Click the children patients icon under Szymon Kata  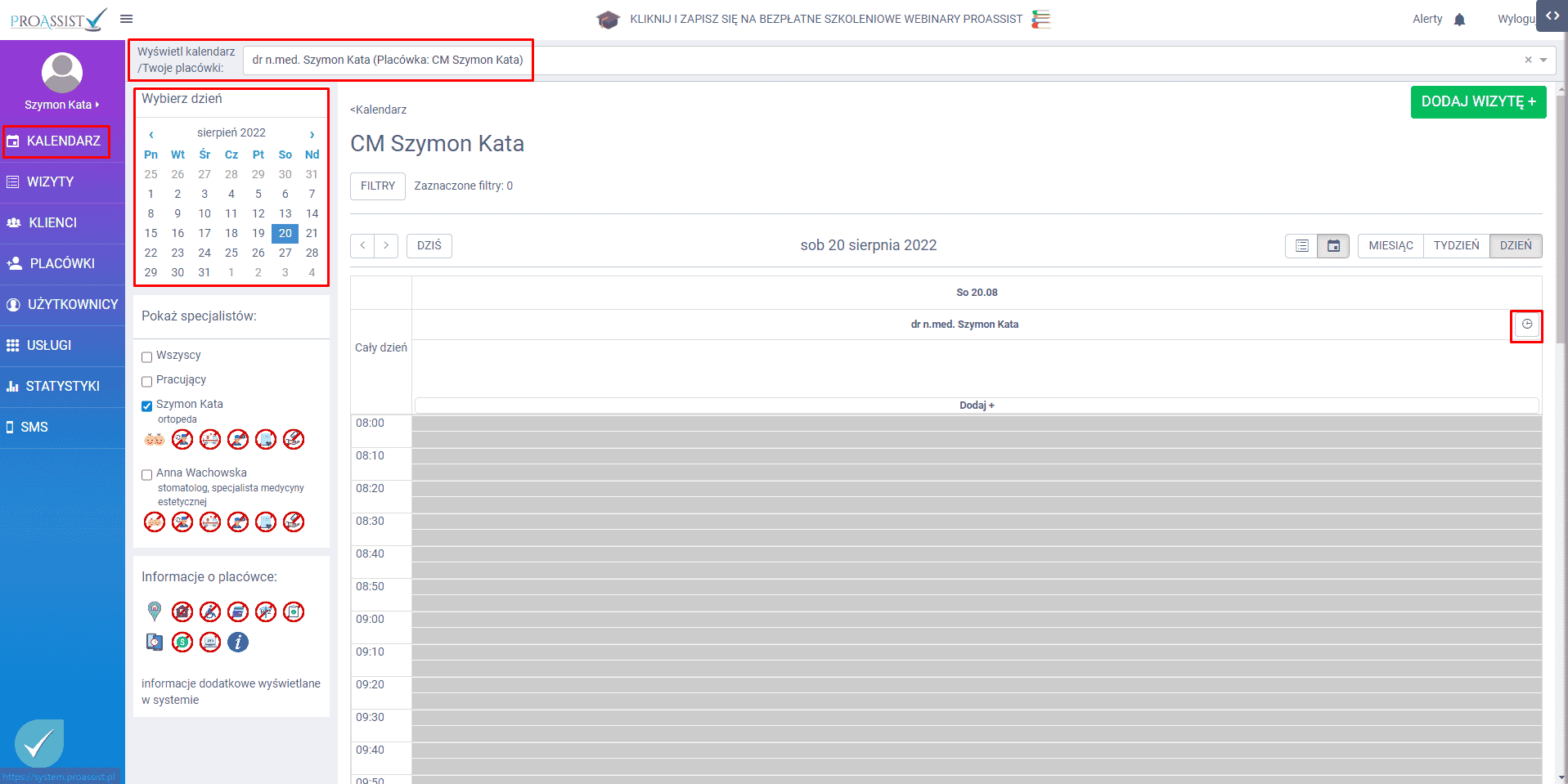[x=155, y=440]
